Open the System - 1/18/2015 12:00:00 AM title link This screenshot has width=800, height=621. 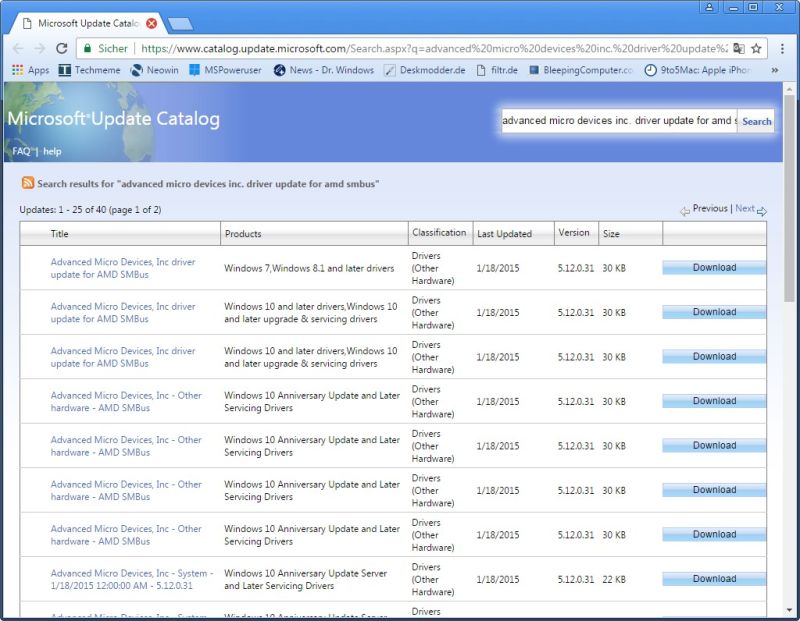[x=132, y=579]
